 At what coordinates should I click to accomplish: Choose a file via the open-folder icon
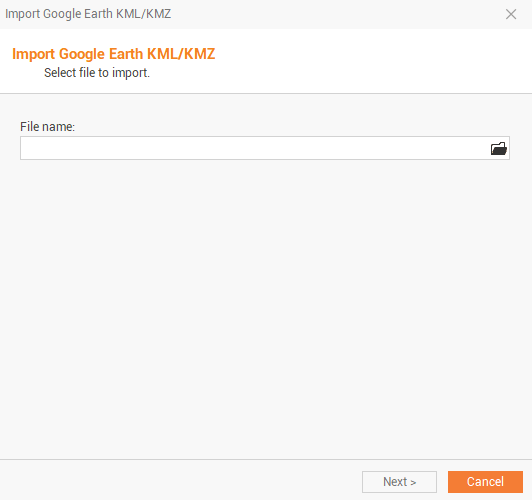(x=498, y=148)
